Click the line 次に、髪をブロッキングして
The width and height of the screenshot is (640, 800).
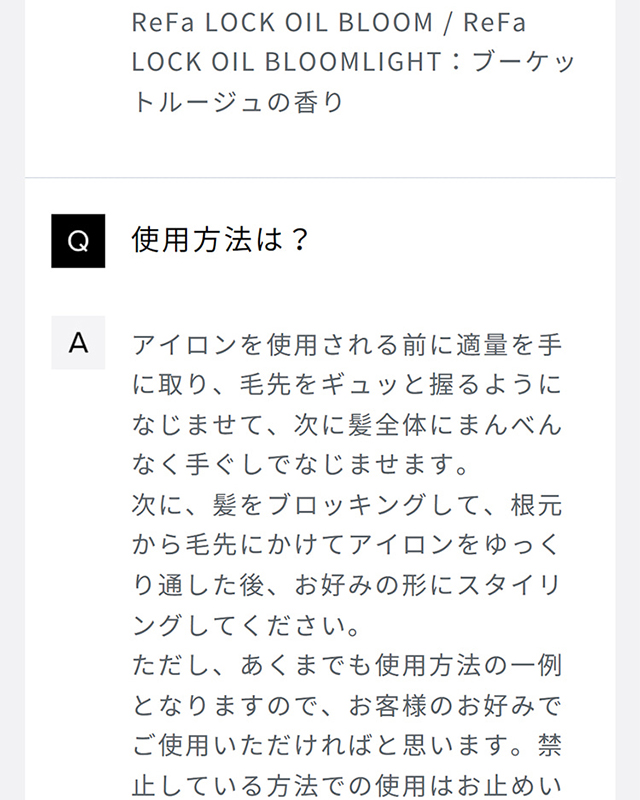pos(346,505)
